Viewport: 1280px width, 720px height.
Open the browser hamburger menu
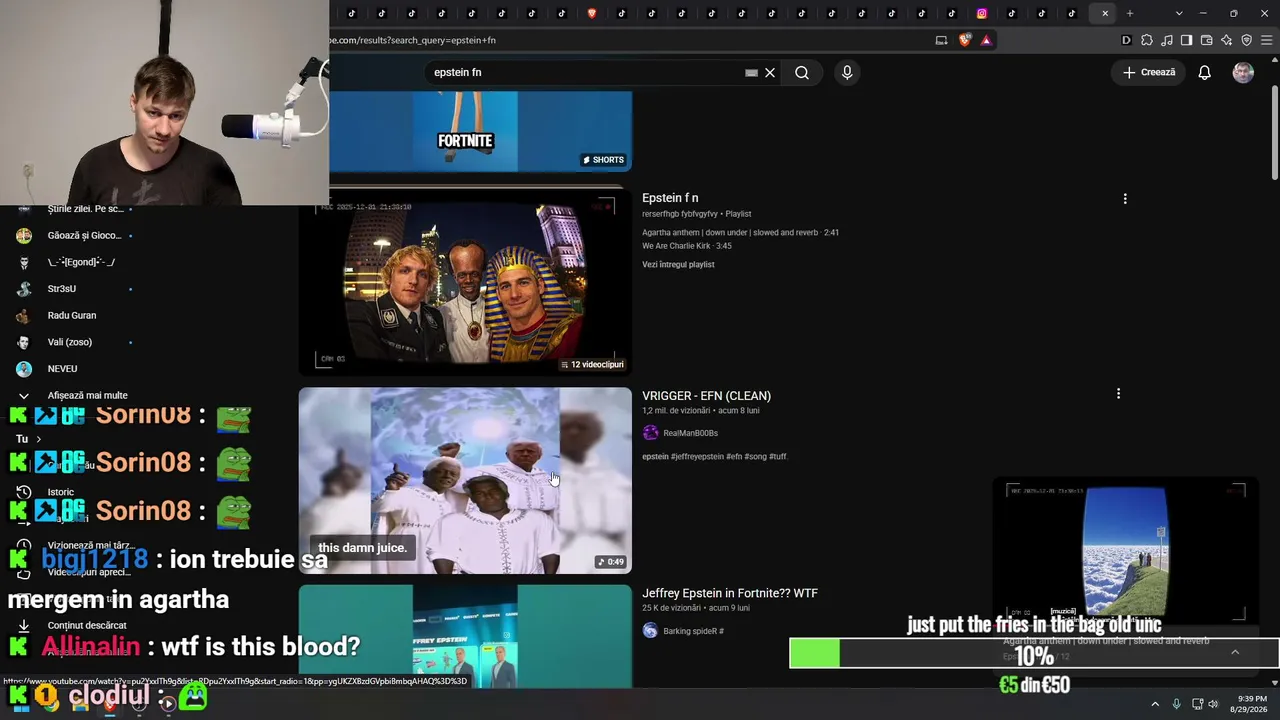point(1267,40)
